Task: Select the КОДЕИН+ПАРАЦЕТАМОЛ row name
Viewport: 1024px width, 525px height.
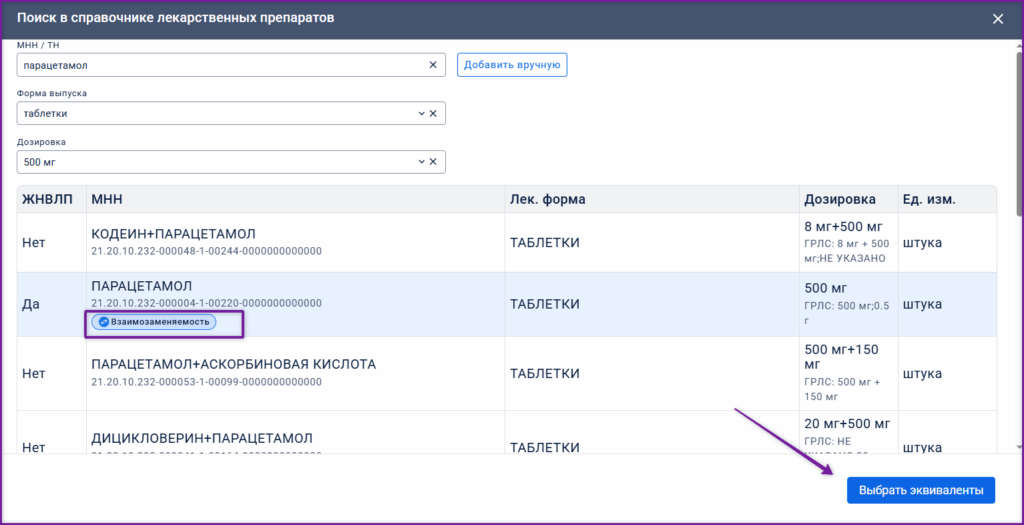Action: click(x=173, y=234)
